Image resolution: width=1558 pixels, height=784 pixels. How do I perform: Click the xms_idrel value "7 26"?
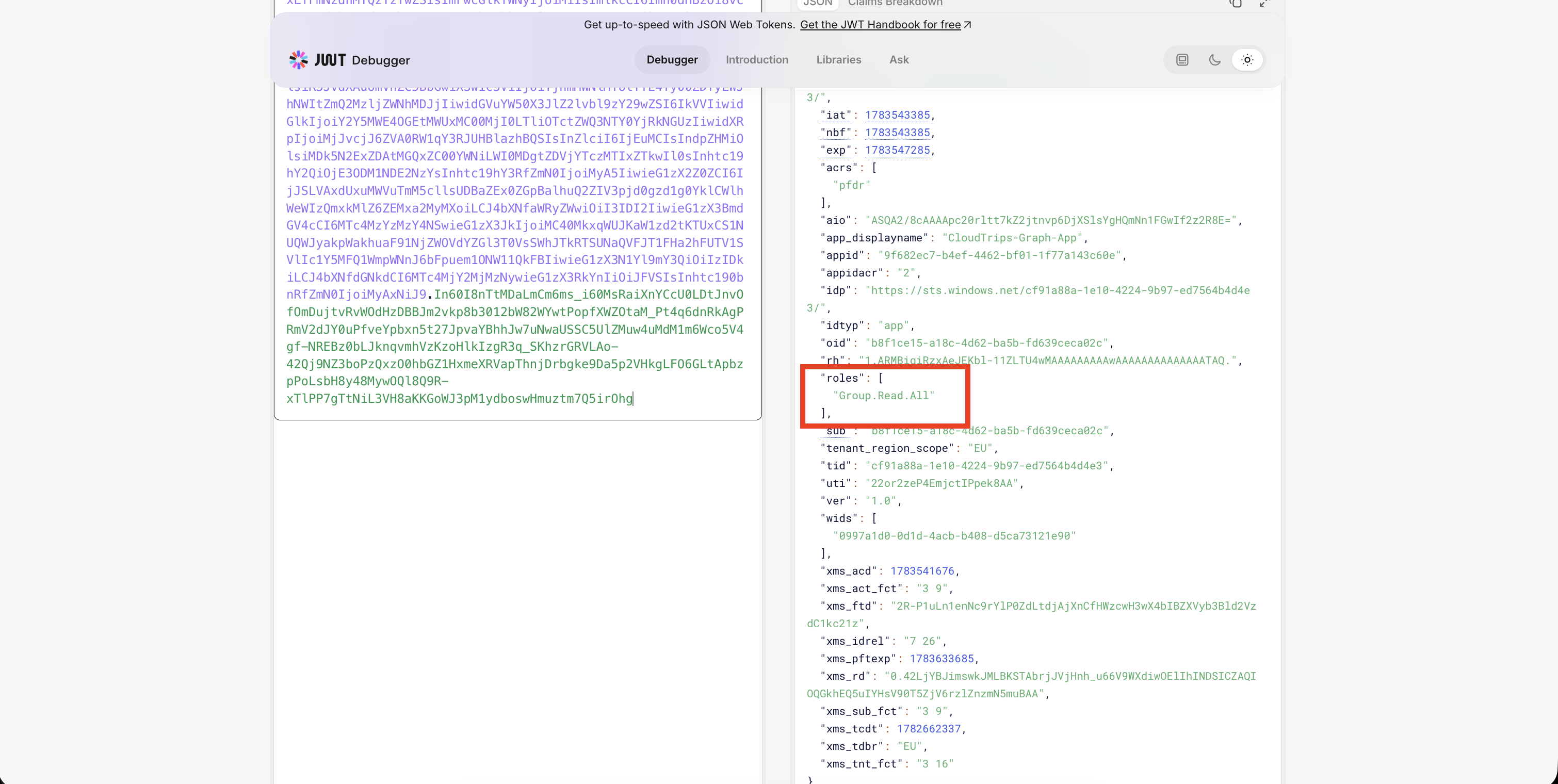click(922, 641)
